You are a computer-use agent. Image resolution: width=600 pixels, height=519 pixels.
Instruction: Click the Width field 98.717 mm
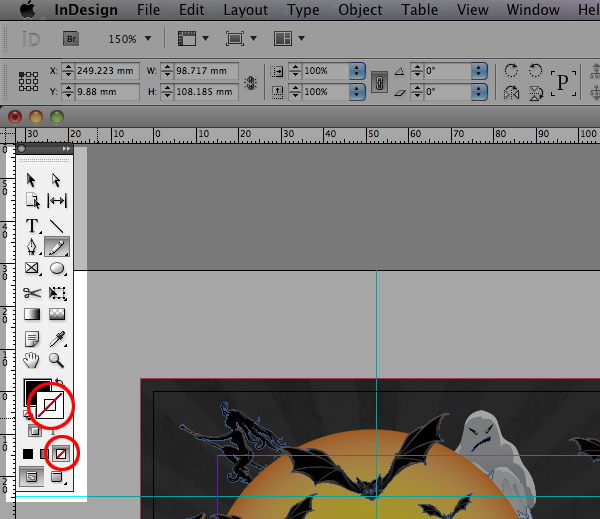pyautogui.click(x=207, y=71)
